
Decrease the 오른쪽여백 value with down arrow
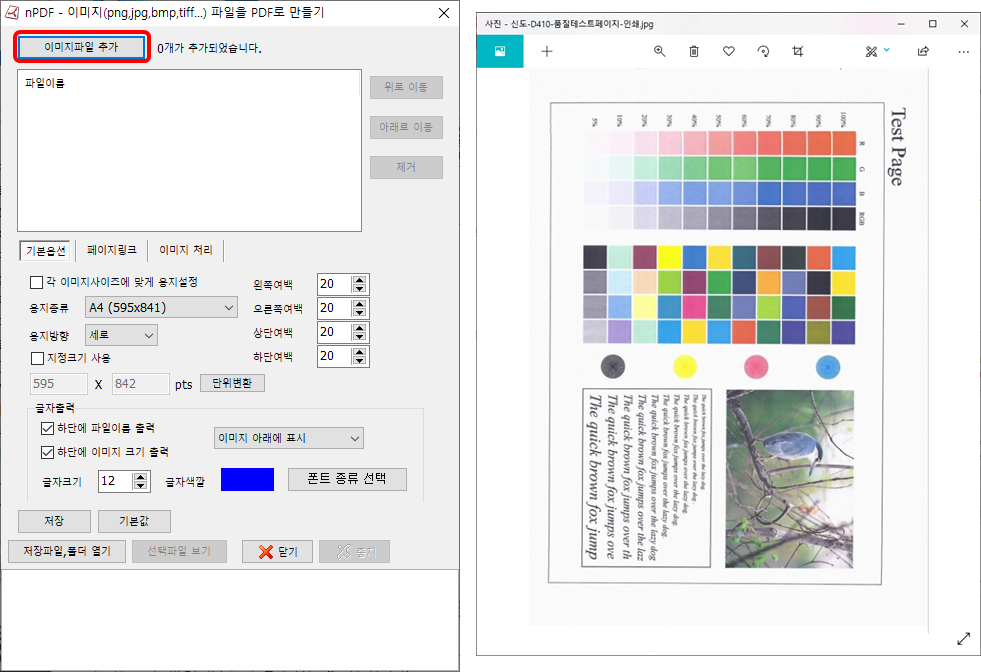(x=359, y=313)
